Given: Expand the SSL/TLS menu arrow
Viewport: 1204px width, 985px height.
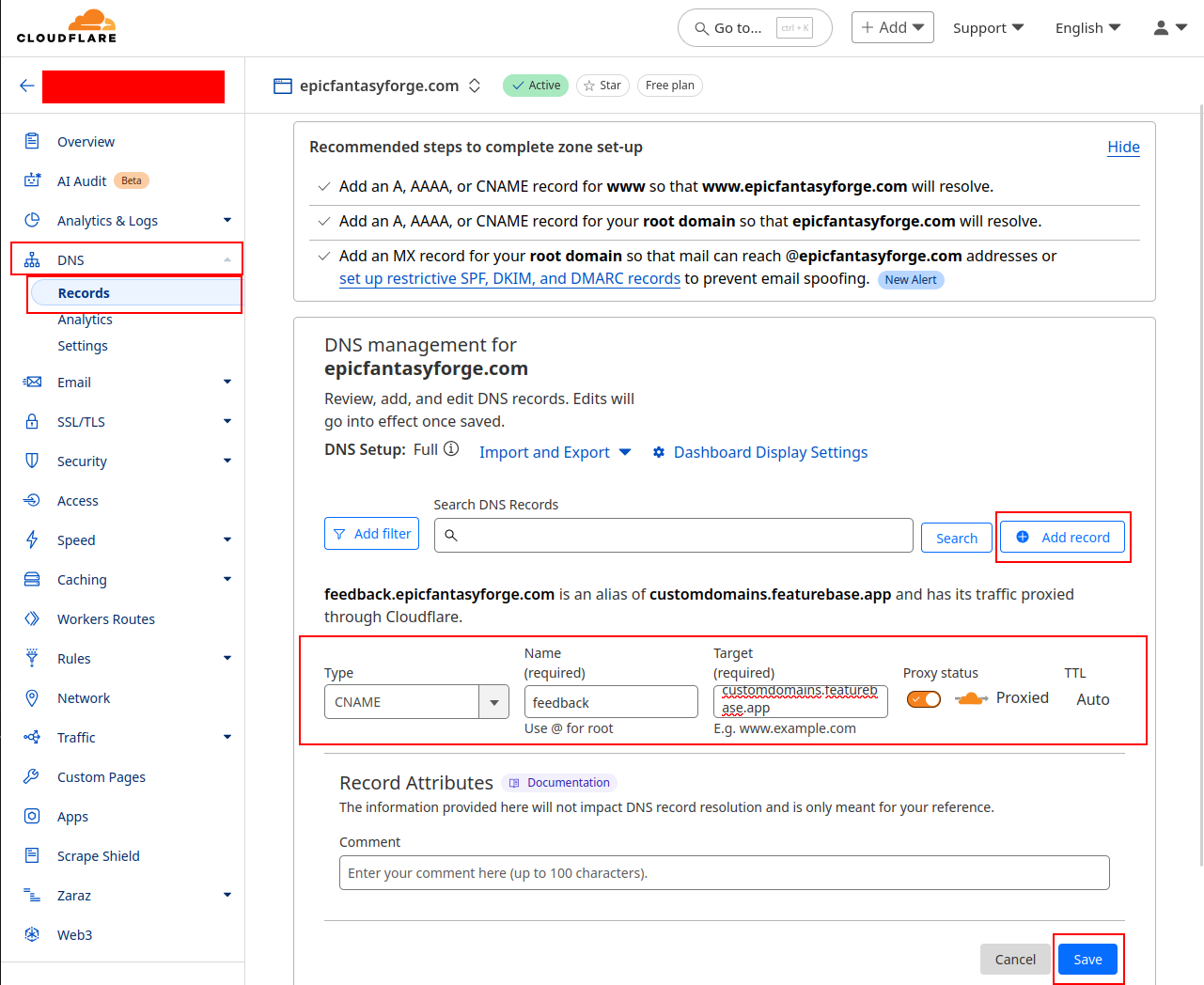Looking at the screenshot, I should pos(227,421).
